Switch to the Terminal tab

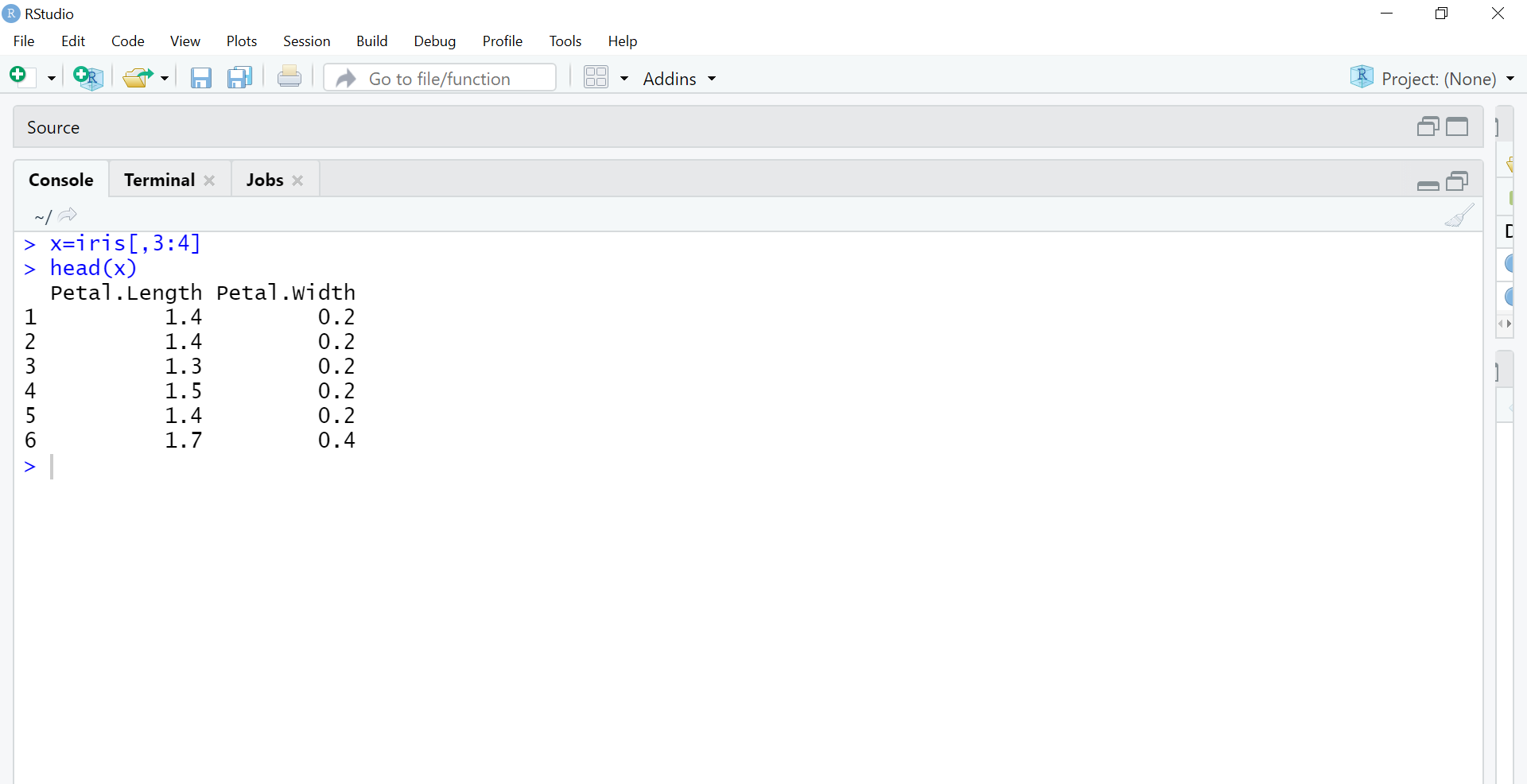coord(159,180)
